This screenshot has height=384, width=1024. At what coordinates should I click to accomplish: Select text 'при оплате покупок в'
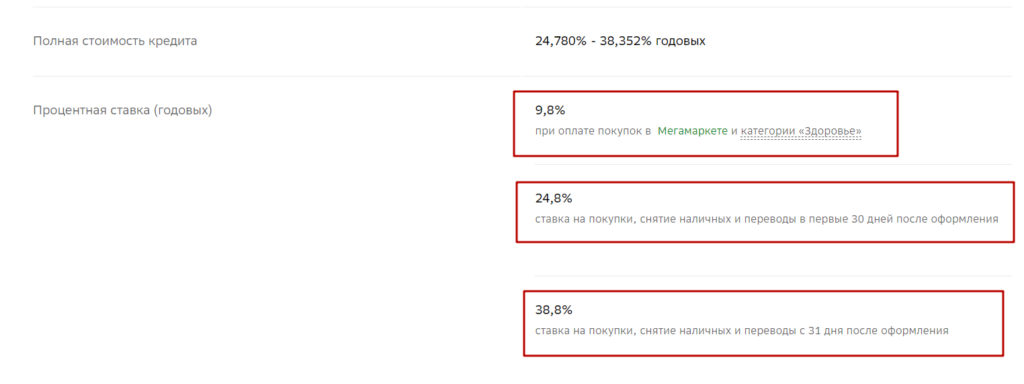click(x=593, y=131)
